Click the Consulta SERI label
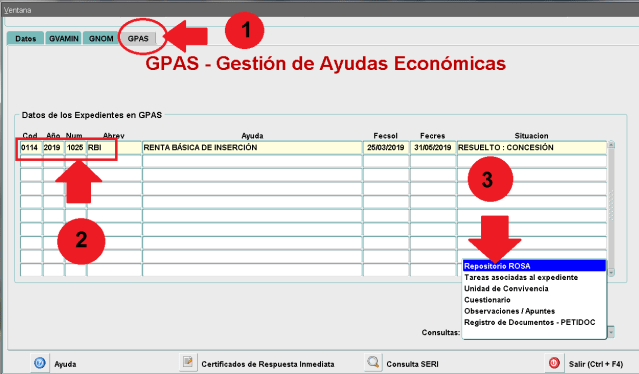This screenshot has width=639, height=374. tap(412, 364)
